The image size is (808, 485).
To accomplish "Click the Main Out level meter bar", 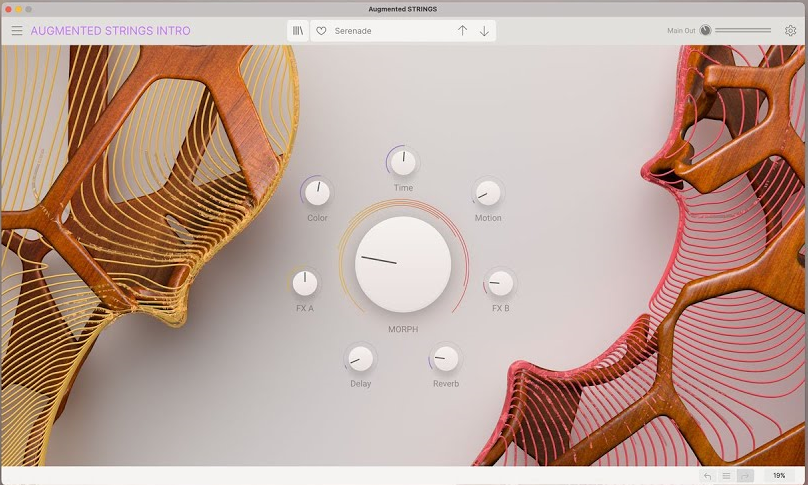I will pyautogui.click(x=743, y=30).
